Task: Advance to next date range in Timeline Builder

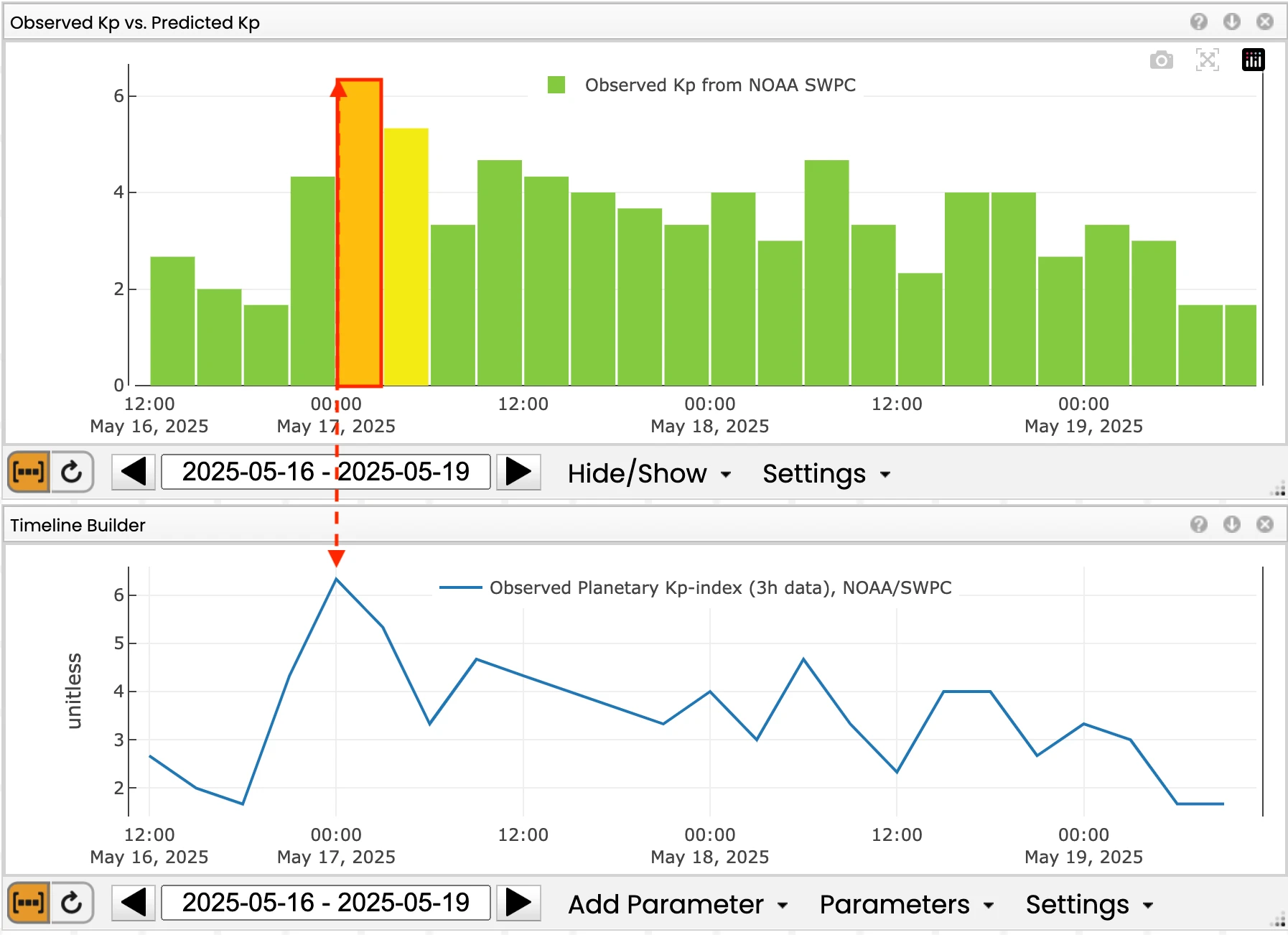Action: click(x=518, y=903)
